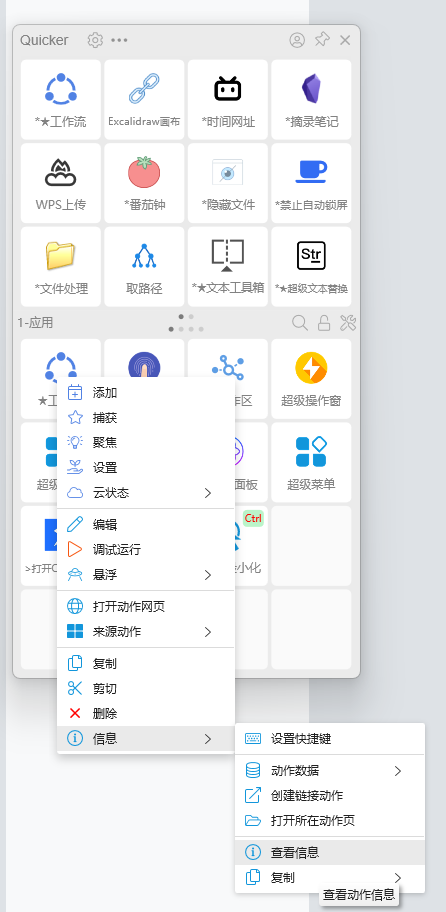
Task: Open the Excalidraw画布 chain-link action
Action: [x=144, y=99]
